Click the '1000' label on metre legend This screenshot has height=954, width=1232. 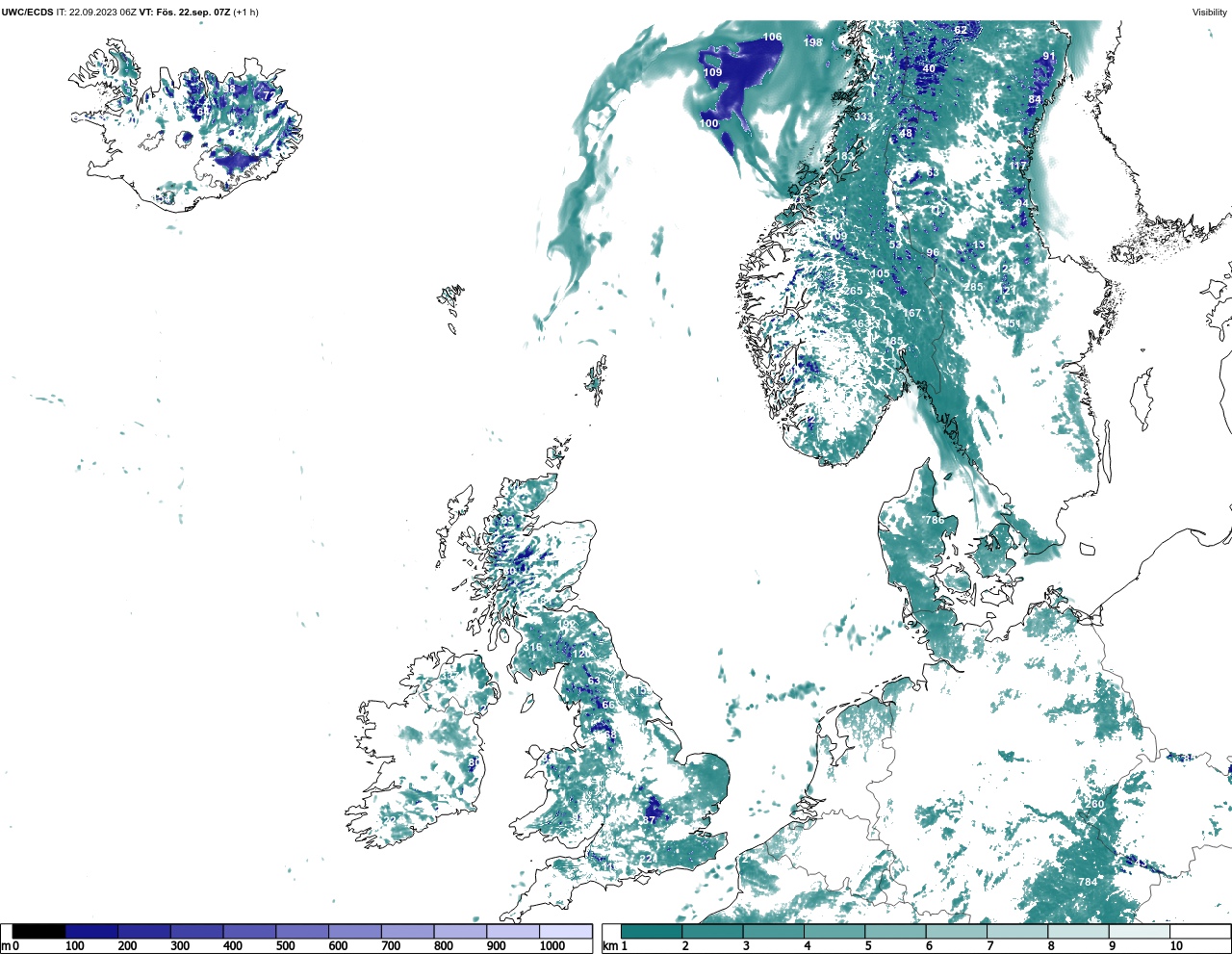coord(552,946)
